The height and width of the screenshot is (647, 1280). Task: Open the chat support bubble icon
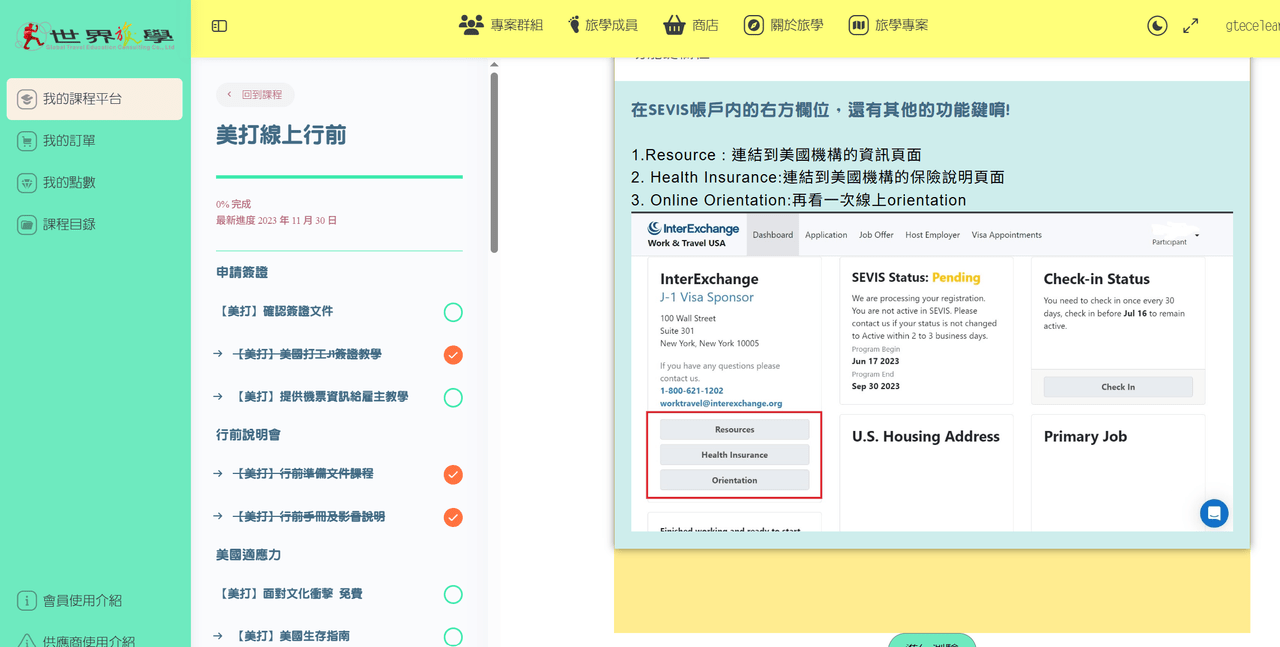click(1214, 513)
